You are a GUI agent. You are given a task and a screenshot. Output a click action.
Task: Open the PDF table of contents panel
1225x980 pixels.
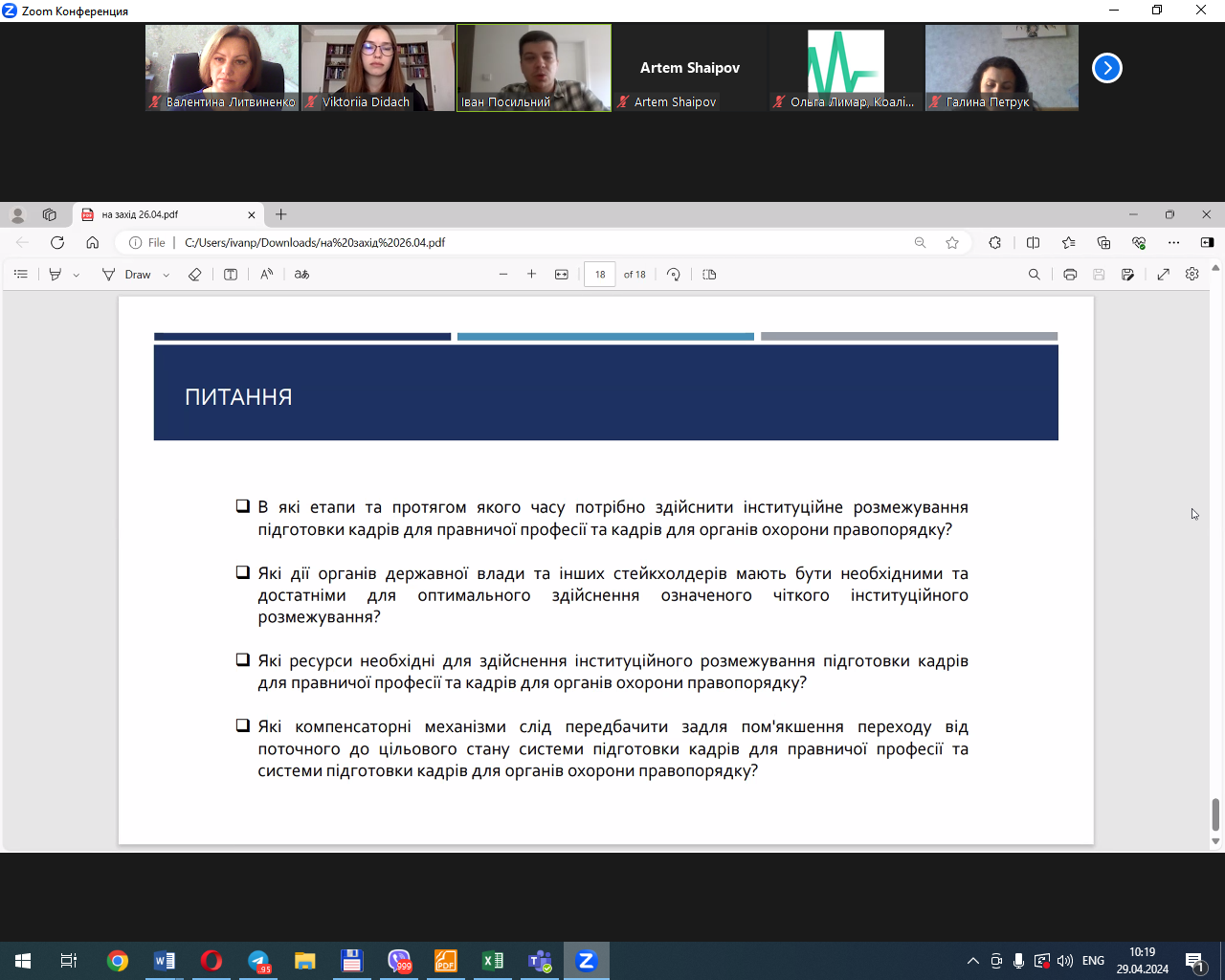point(21,275)
